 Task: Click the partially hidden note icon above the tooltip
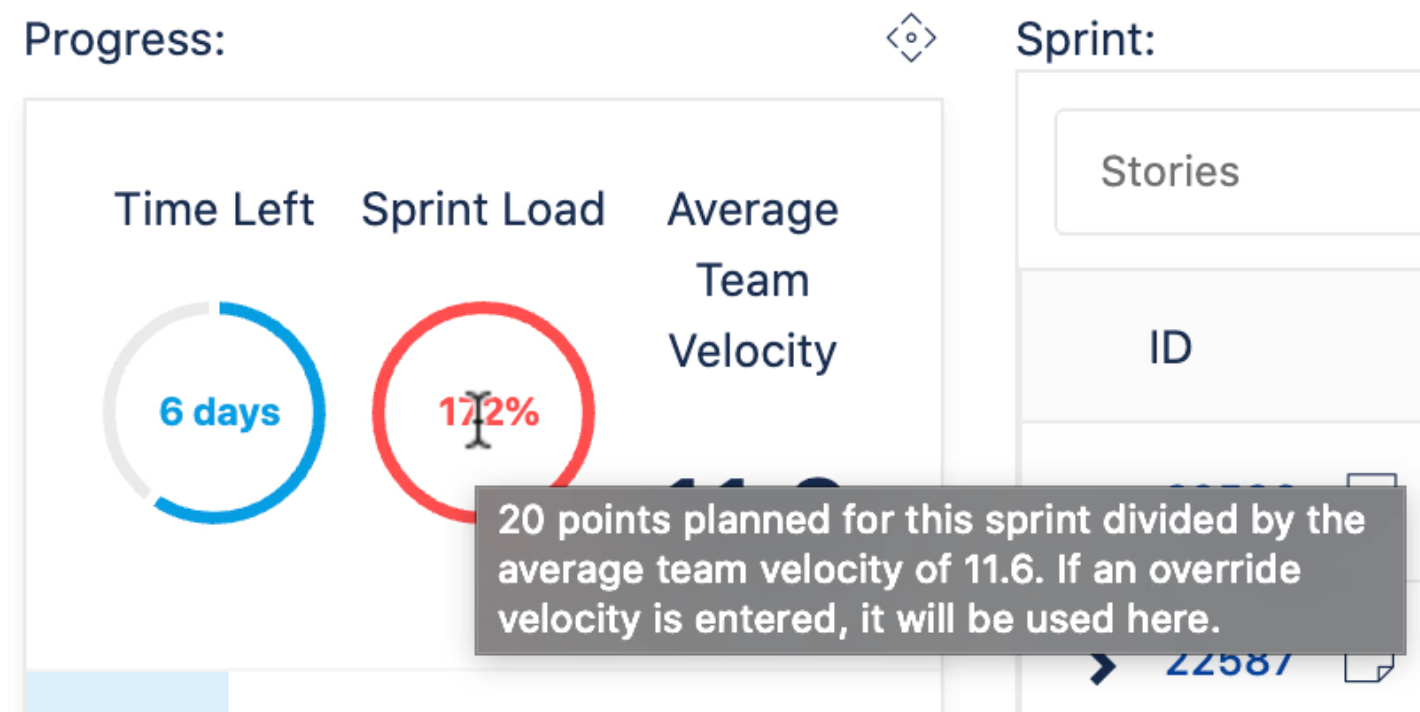click(x=1372, y=479)
